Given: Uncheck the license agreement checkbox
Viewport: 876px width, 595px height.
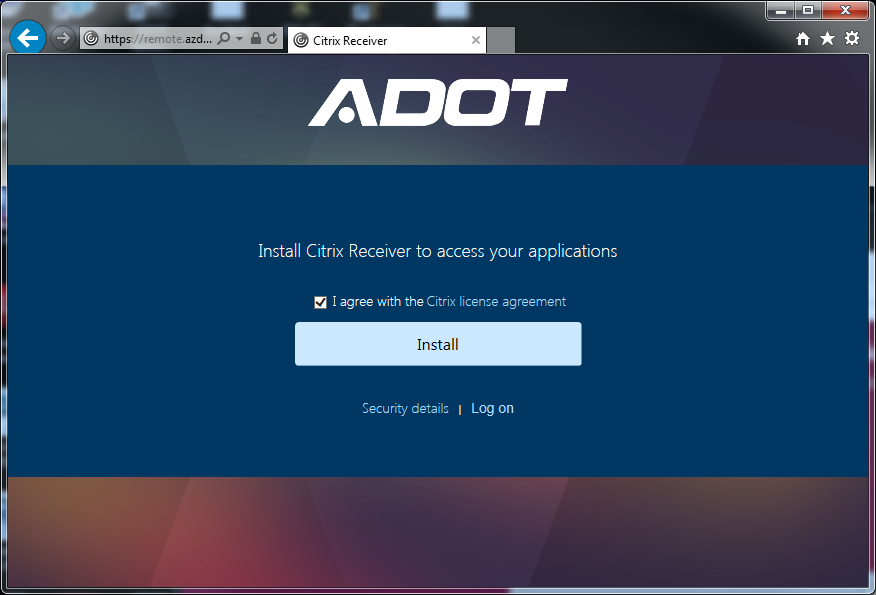Looking at the screenshot, I should tap(320, 302).
